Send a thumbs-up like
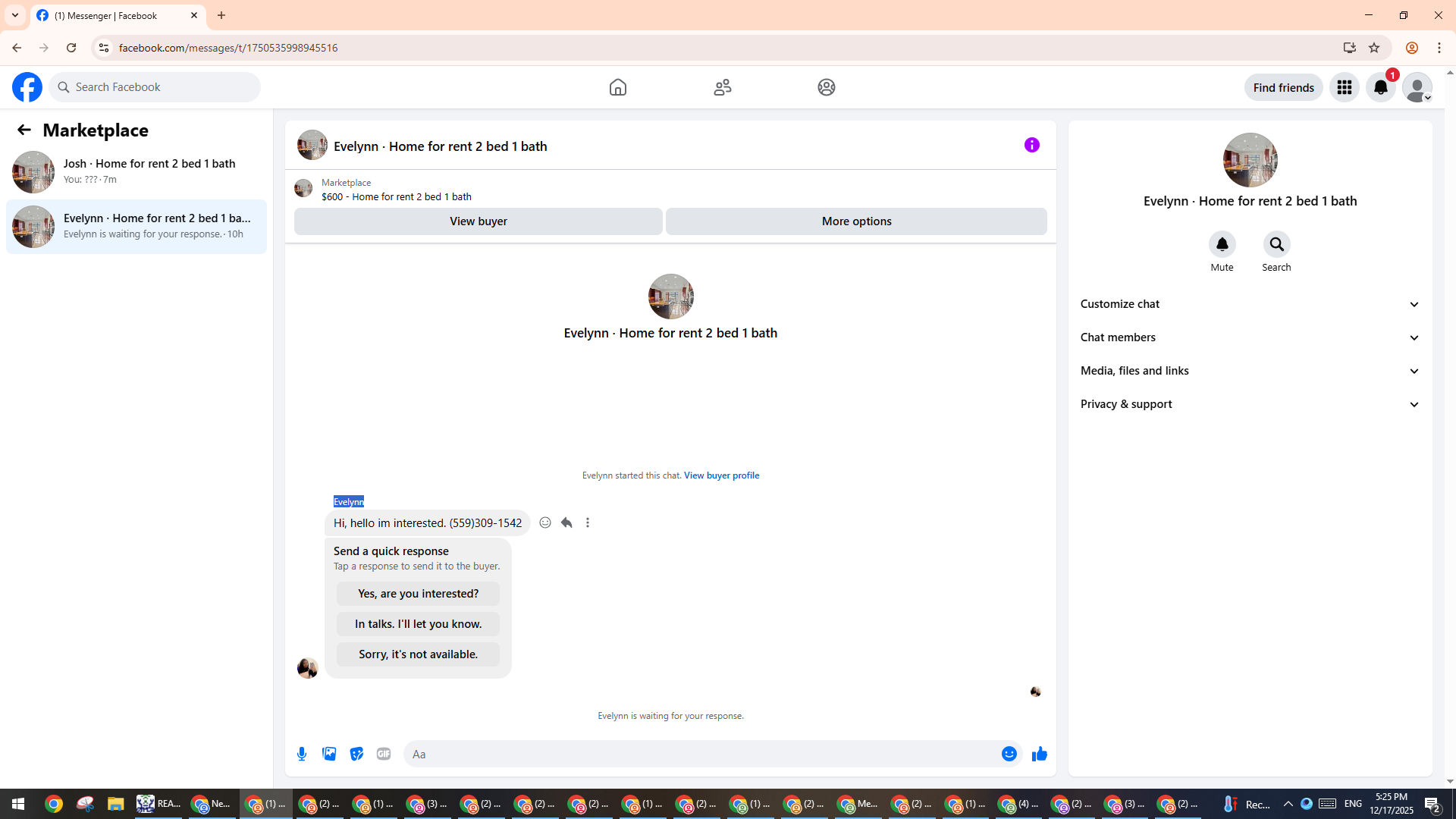Image resolution: width=1456 pixels, height=819 pixels. pyautogui.click(x=1039, y=754)
